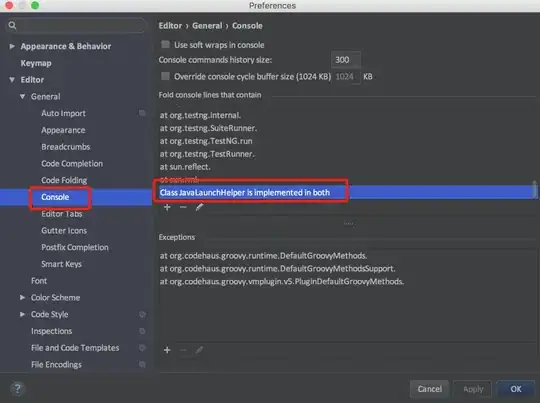Focus the preferences search field
540x403 pixels.
pos(76,25)
